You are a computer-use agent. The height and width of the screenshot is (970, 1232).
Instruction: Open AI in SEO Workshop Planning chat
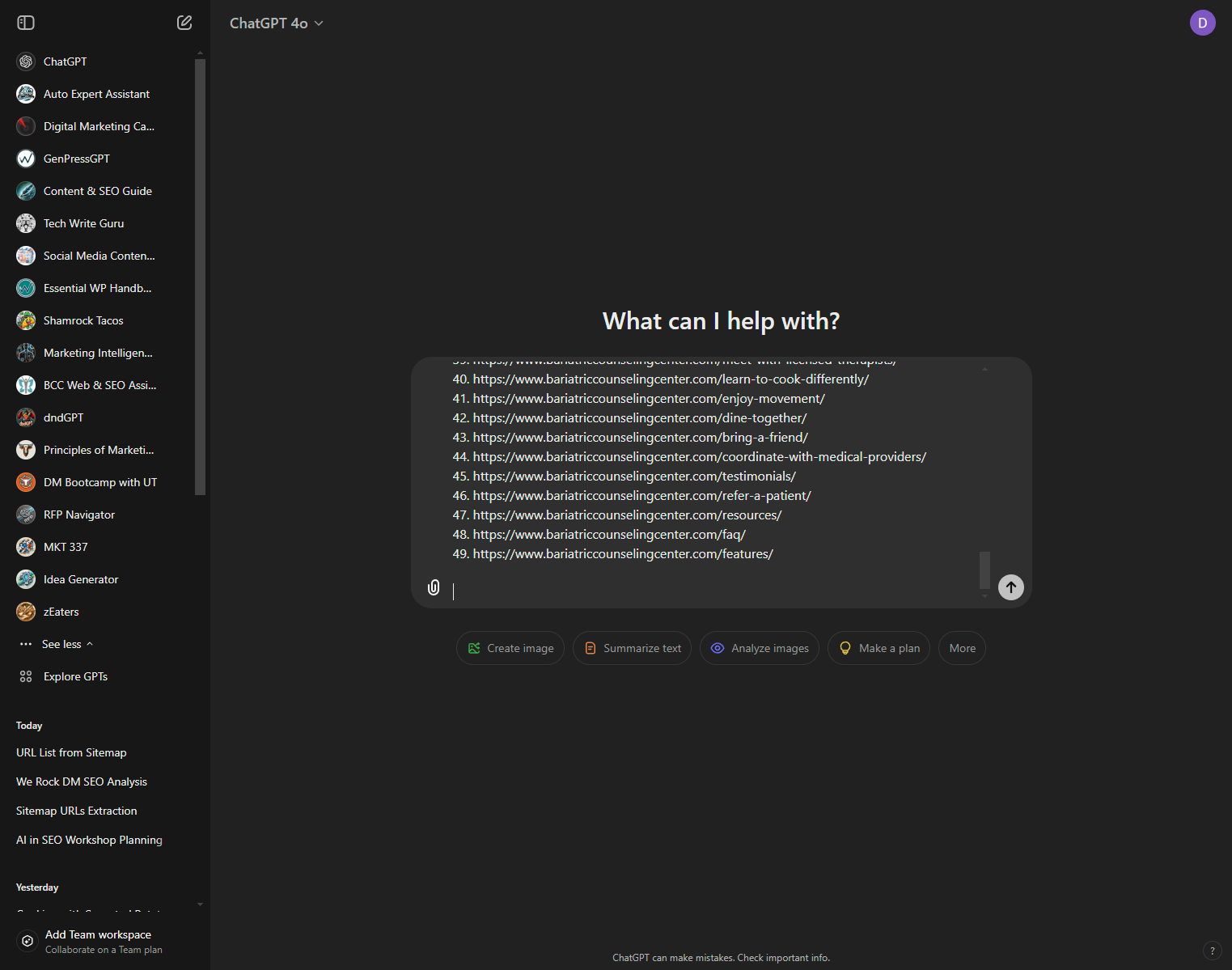(x=89, y=840)
